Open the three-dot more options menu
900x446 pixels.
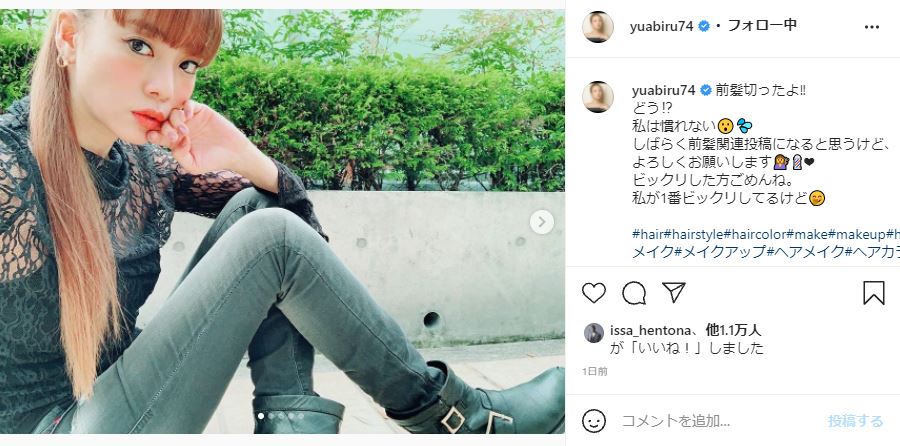(871, 26)
